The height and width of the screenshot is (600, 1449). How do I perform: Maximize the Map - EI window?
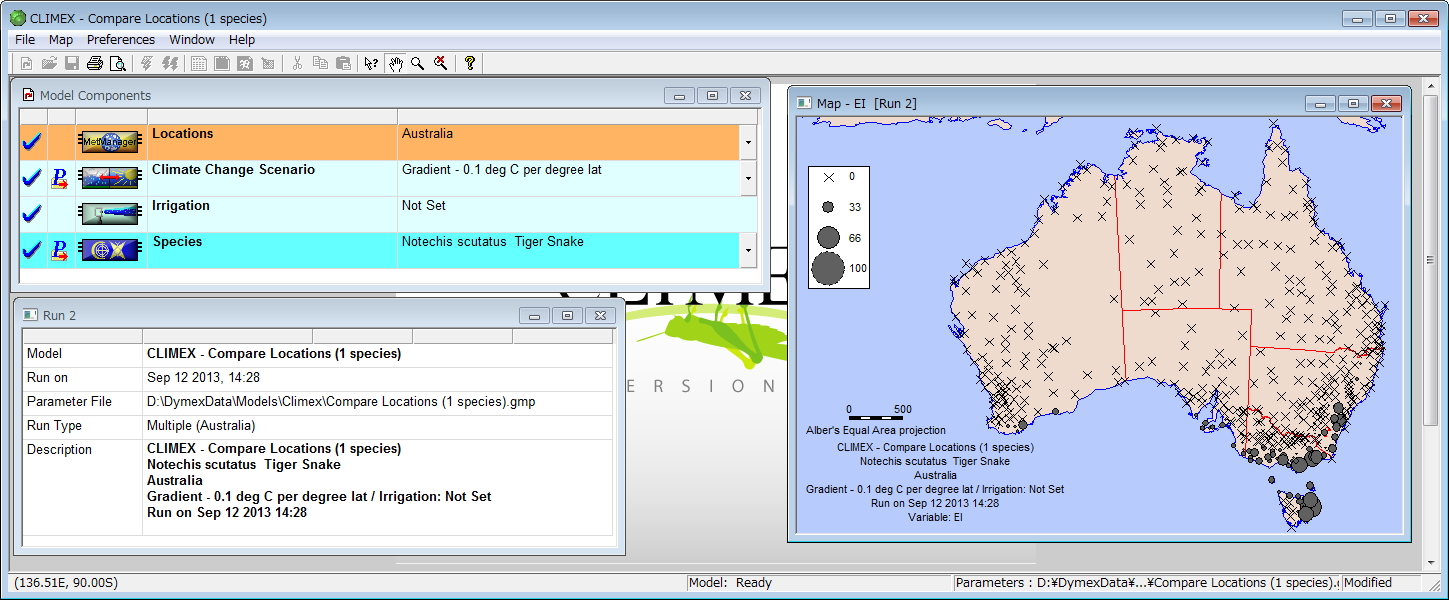1353,104
